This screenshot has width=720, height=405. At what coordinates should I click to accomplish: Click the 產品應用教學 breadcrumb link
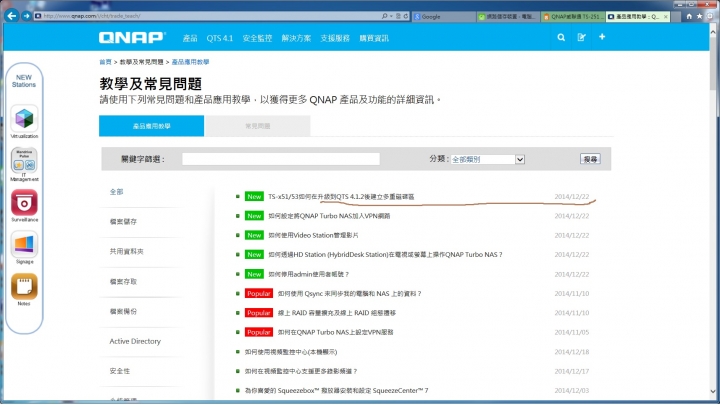click(190, 62)
